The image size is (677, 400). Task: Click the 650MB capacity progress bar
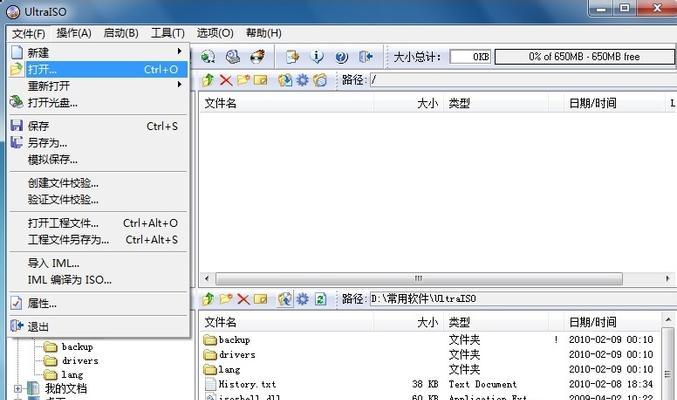coord(585,57)
